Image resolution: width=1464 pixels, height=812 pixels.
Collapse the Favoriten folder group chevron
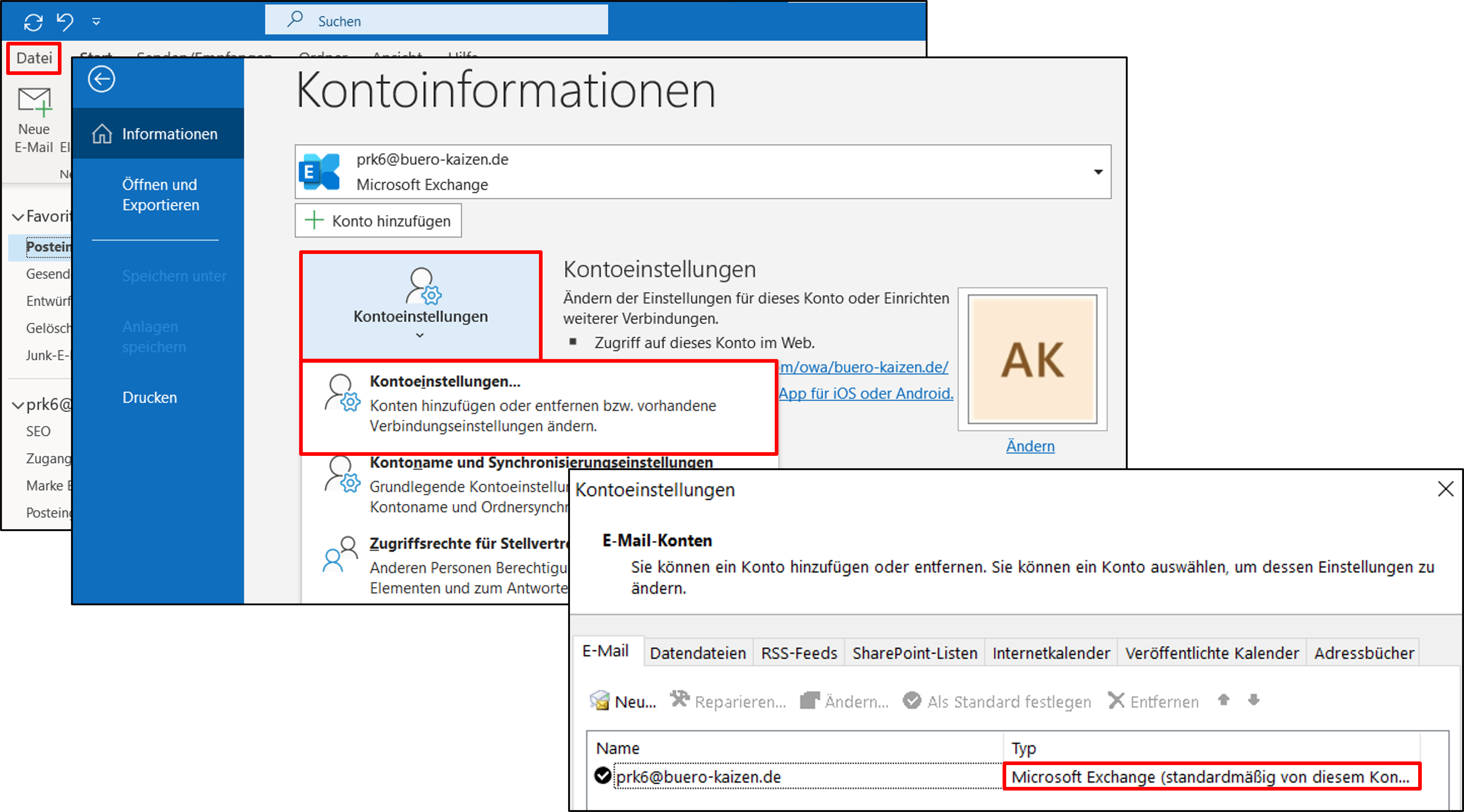(x=18, y=216)
